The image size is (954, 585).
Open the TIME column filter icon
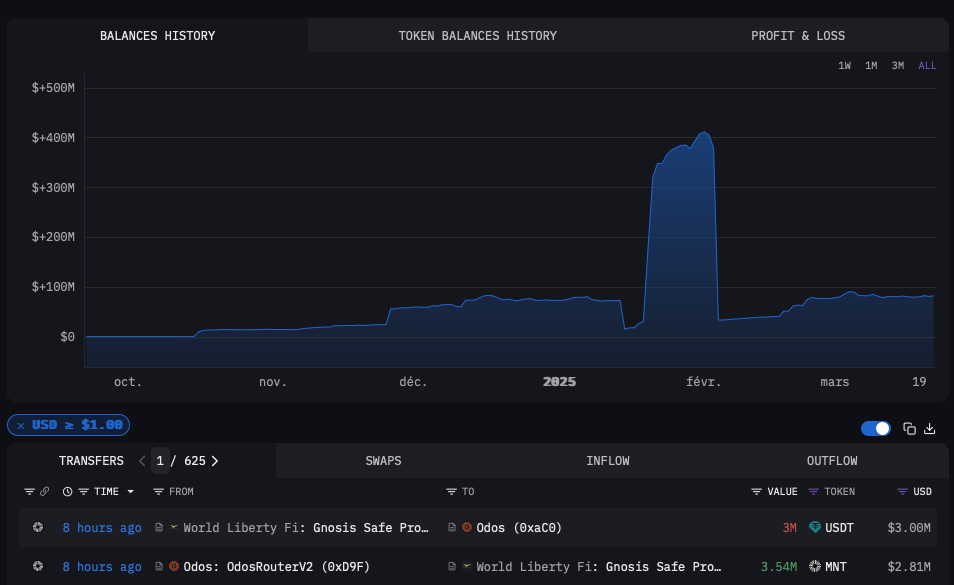84,491
